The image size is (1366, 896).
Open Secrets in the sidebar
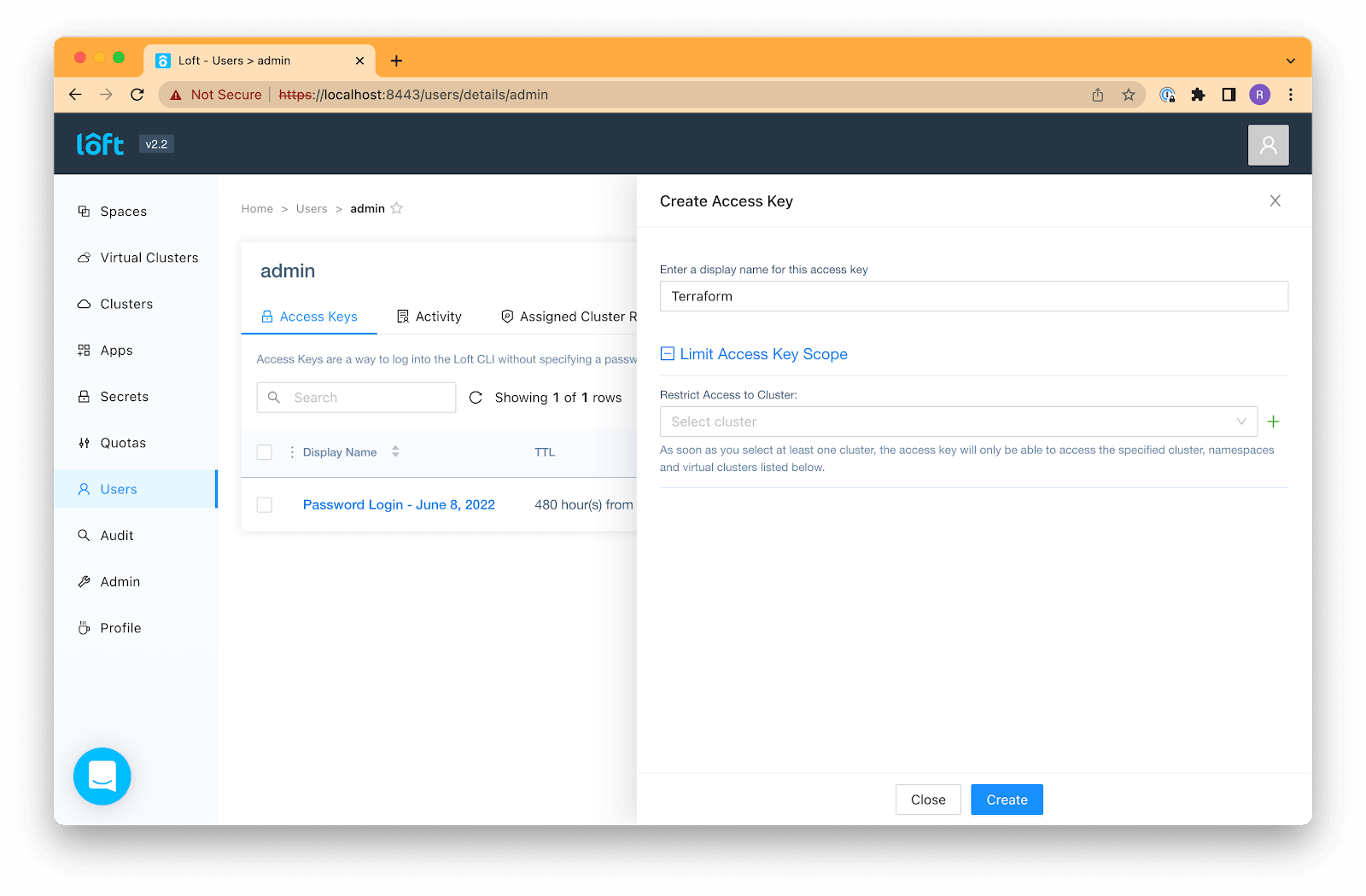tap(136, 397)
